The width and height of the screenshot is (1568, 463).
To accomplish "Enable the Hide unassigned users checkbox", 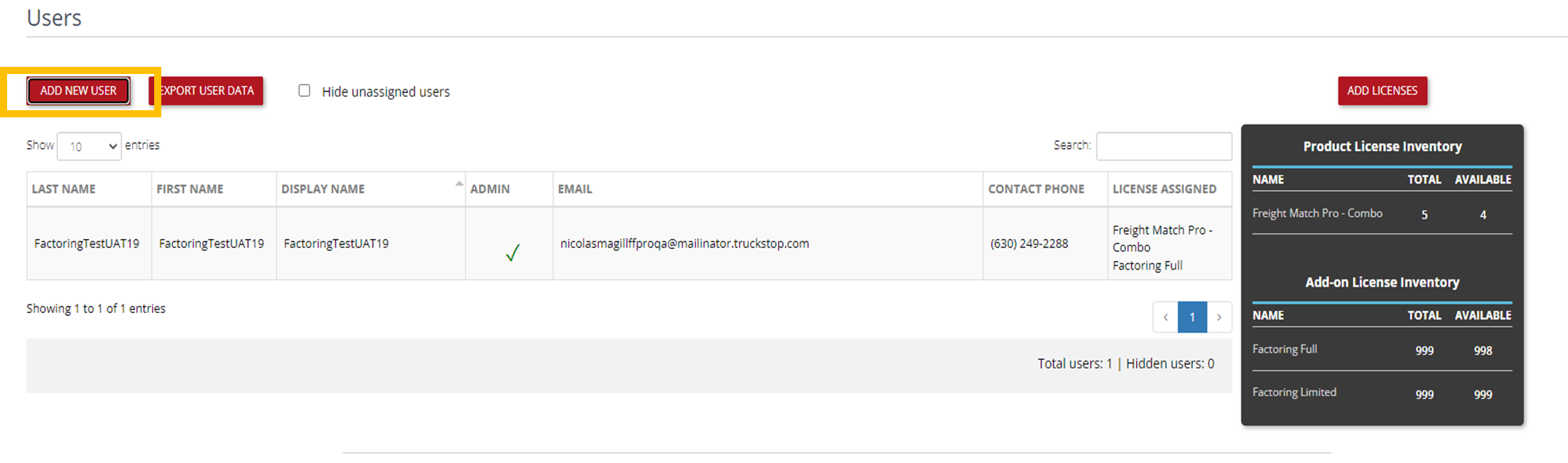I will click(x=304, y=90).
